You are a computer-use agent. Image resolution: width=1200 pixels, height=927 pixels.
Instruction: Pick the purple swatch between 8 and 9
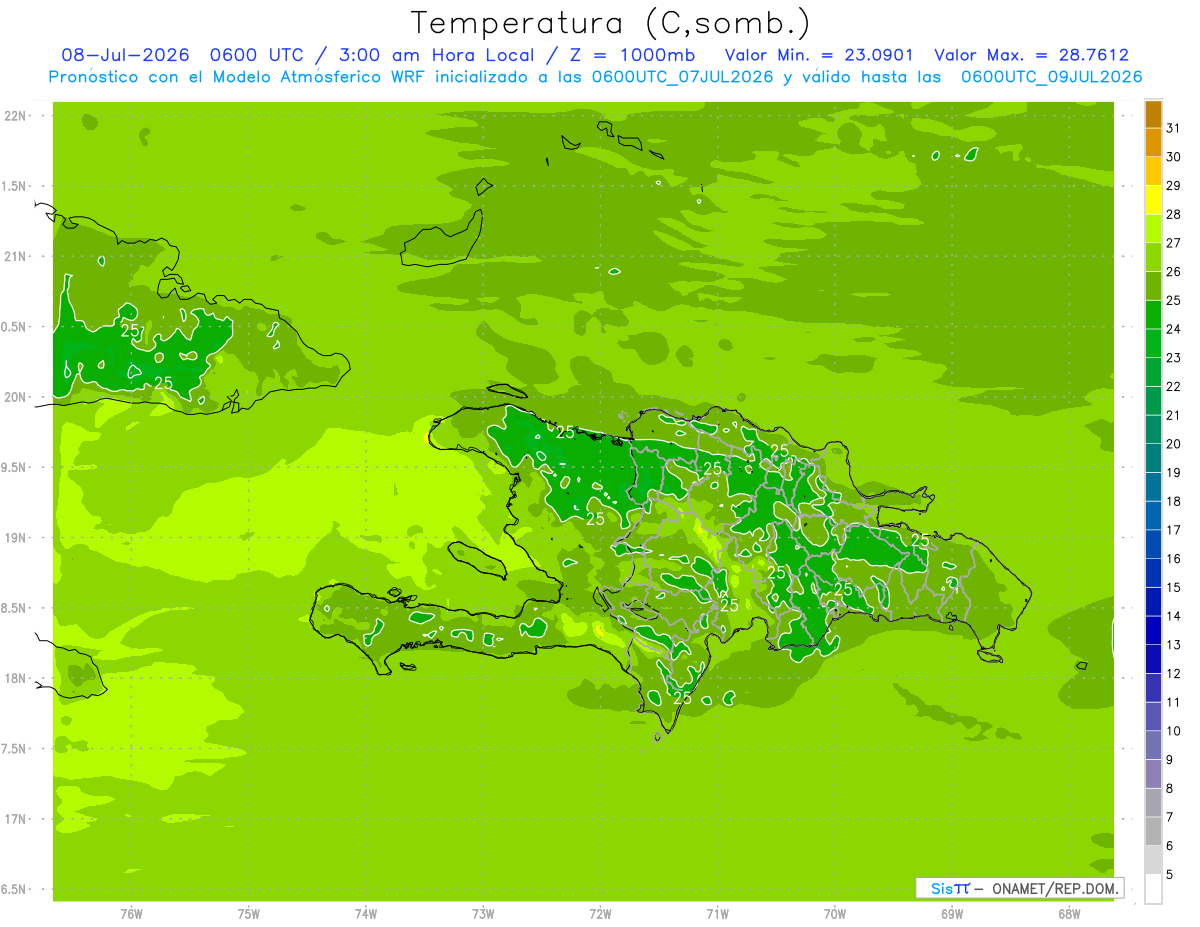[1153, 774]
